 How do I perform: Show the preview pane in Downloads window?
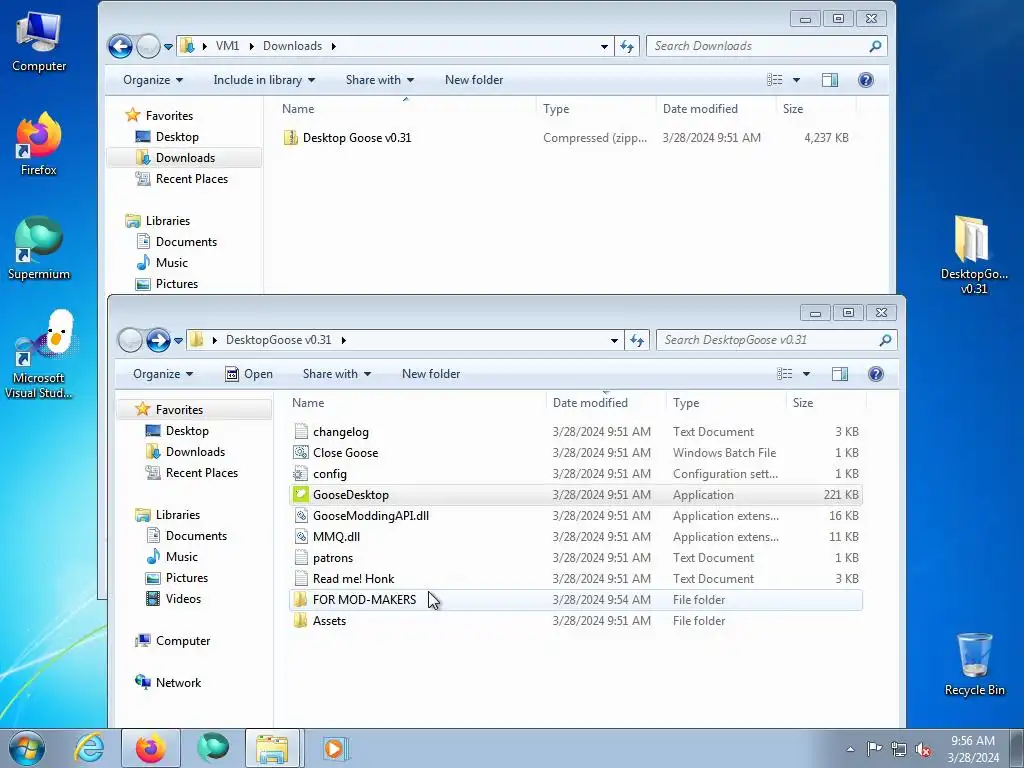829,80
